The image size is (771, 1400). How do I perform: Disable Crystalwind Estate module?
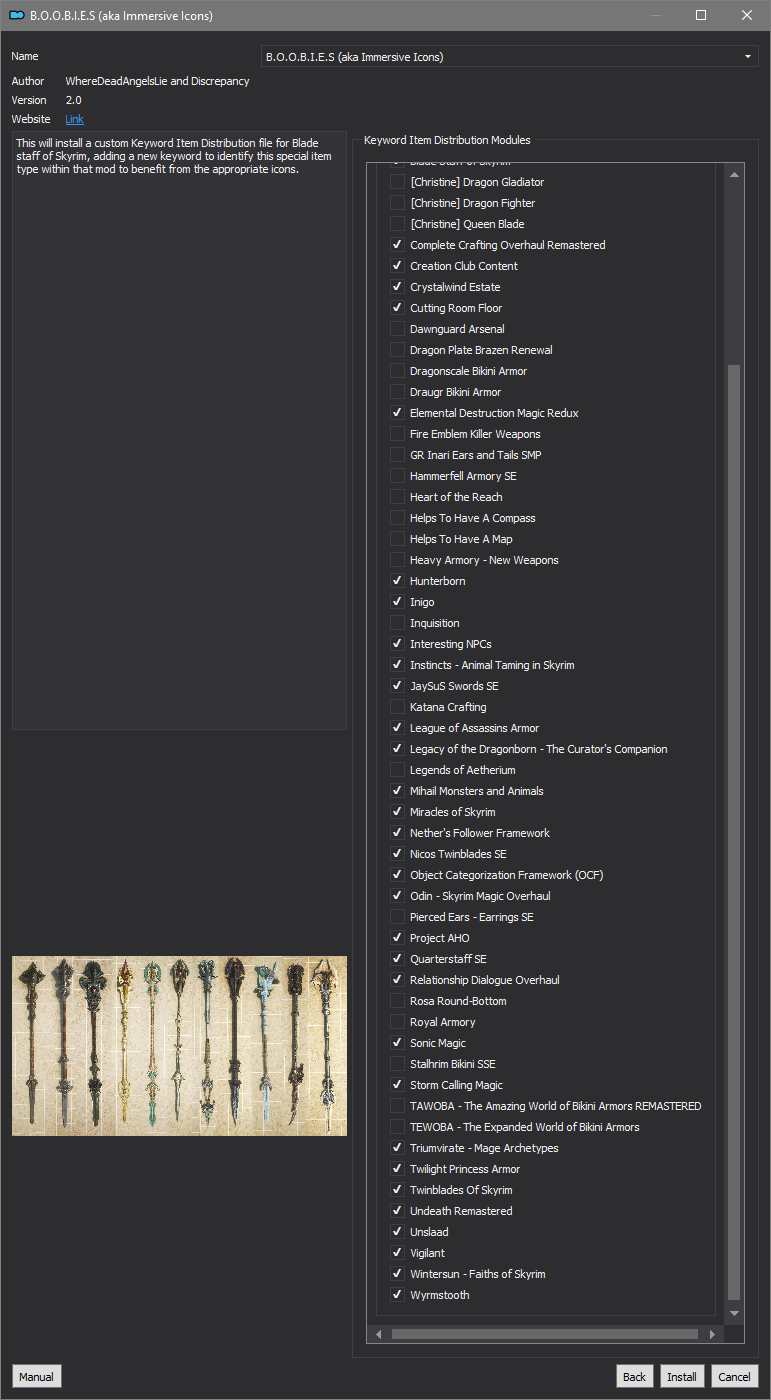(x=397, y=287)
